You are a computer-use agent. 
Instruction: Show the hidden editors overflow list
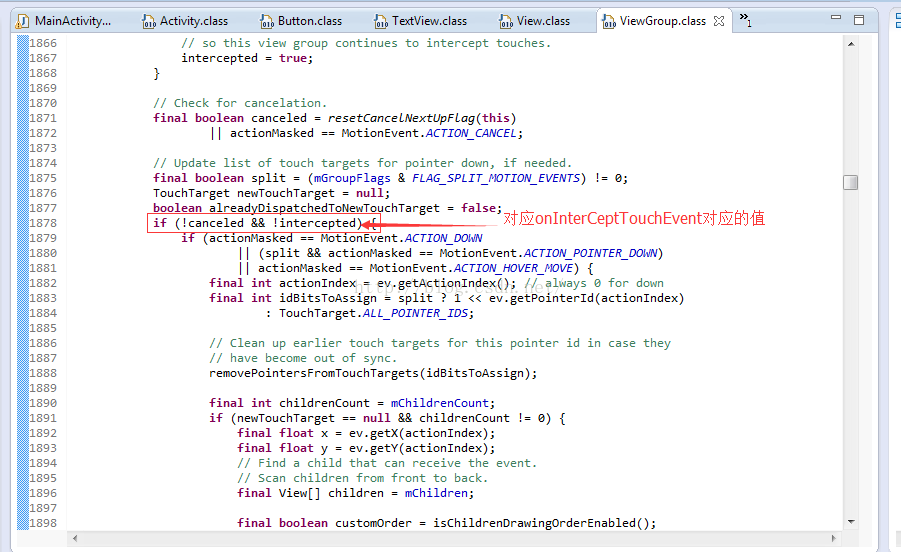point(745,19)
